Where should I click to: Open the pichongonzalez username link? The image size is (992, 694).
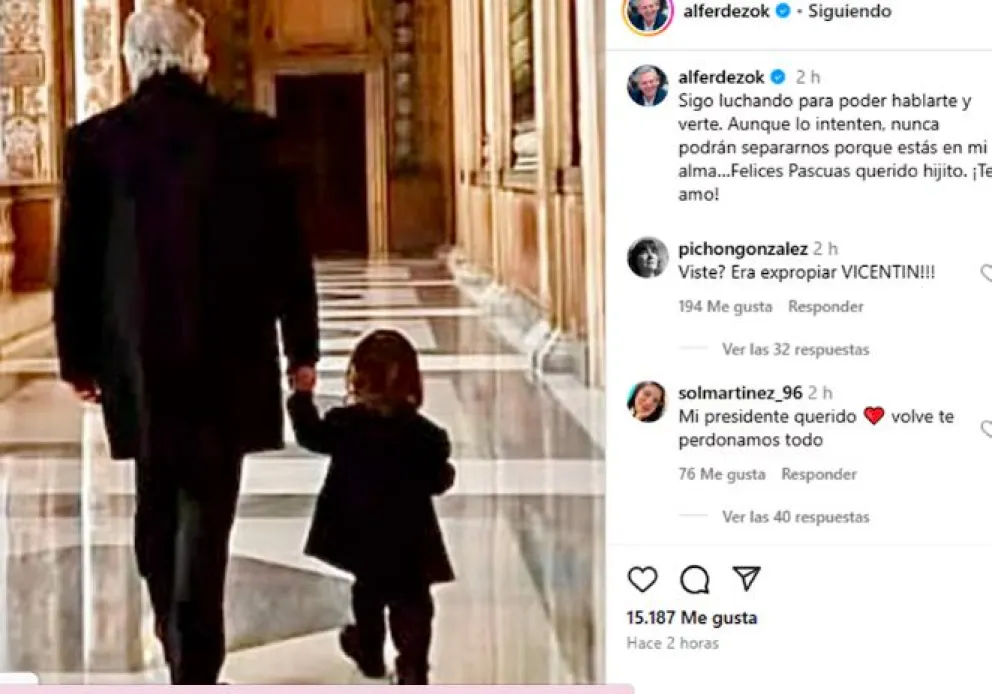click(743, 249)
